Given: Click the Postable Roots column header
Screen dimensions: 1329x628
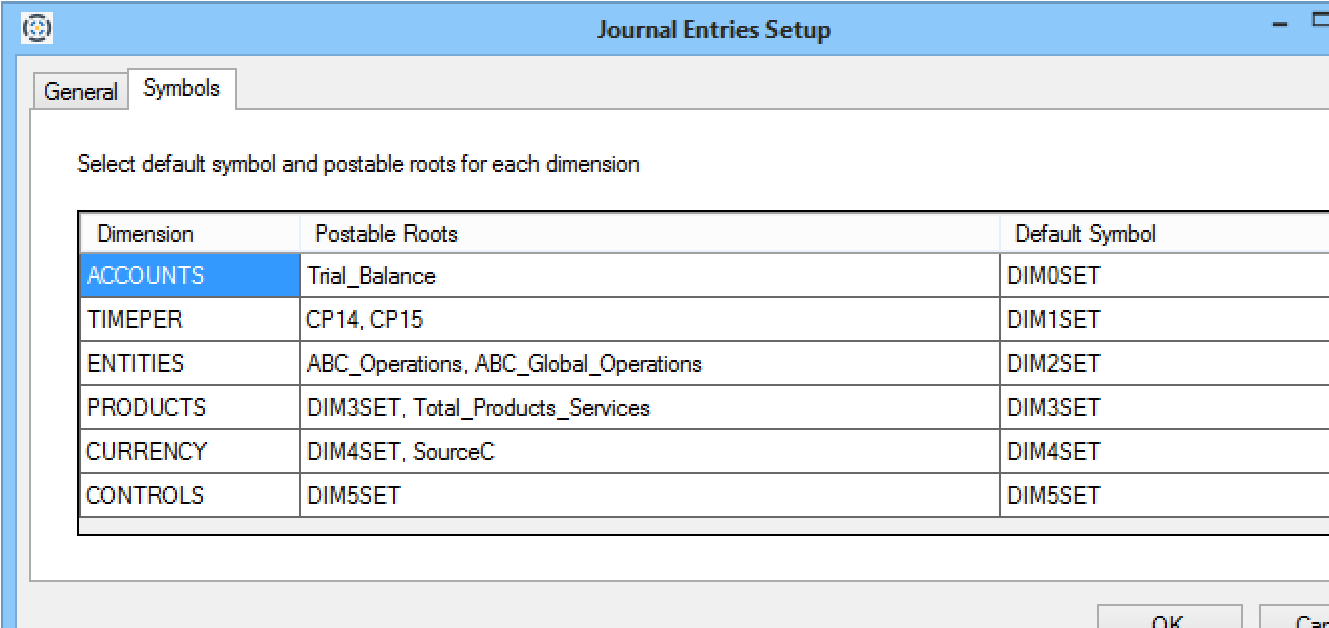Looking at the screenshot, I should pyautogui.click(x=649, y=234).
